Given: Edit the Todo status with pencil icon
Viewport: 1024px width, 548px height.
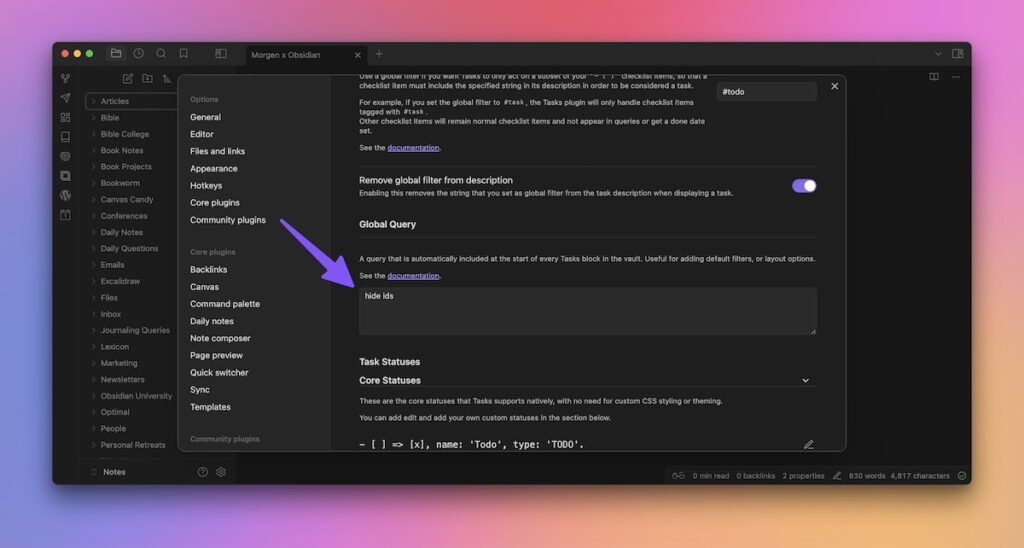Looking at the screenshot, I should 808,445.
